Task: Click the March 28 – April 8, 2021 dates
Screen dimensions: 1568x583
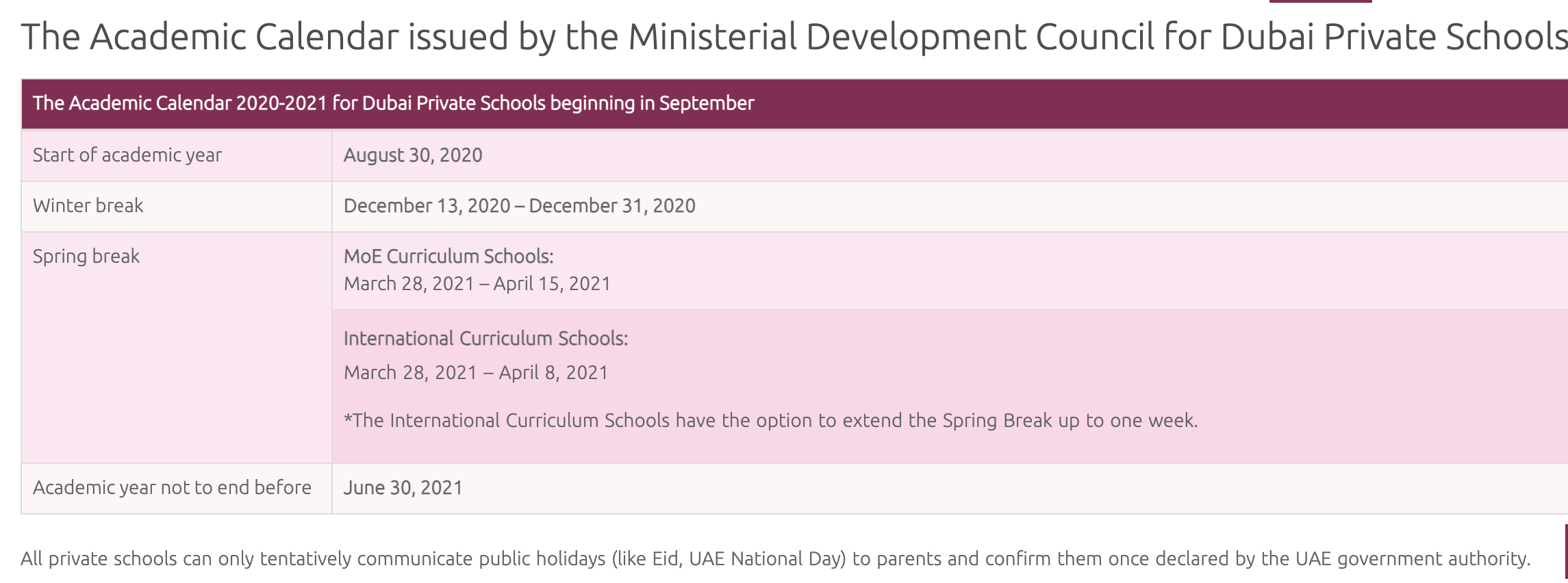Action: (x=476, y=373)
